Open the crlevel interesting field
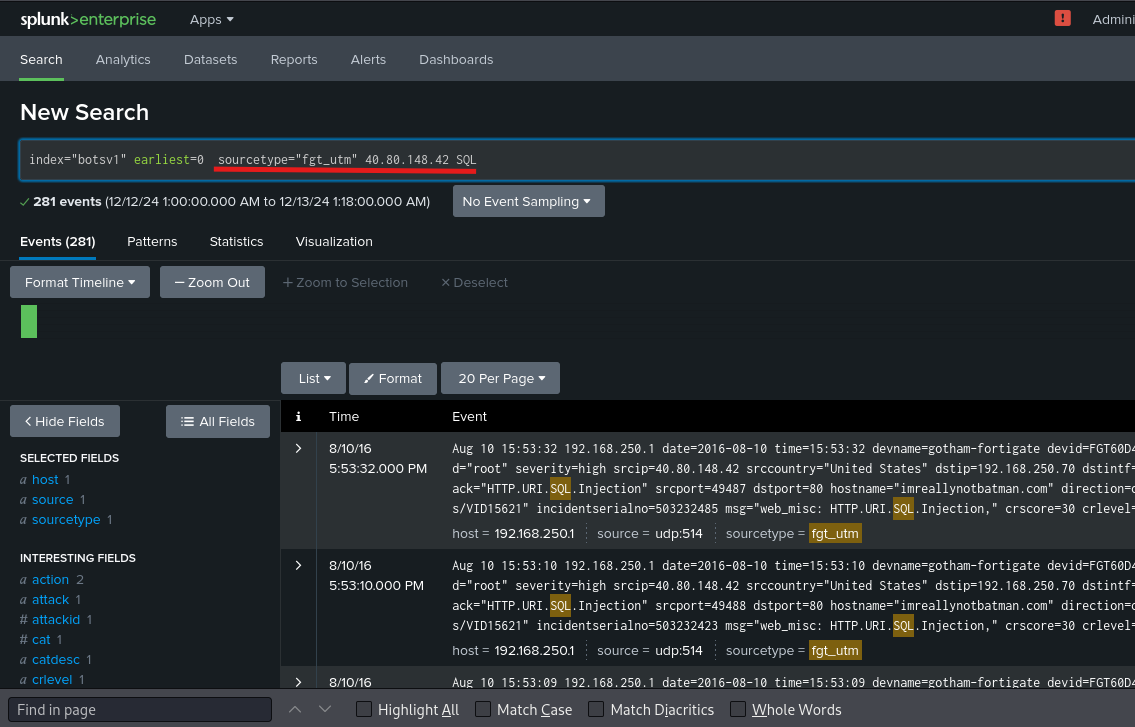The width and height of the screenshot is (1135, 727). pyautogui.click(x=52, y=679)
